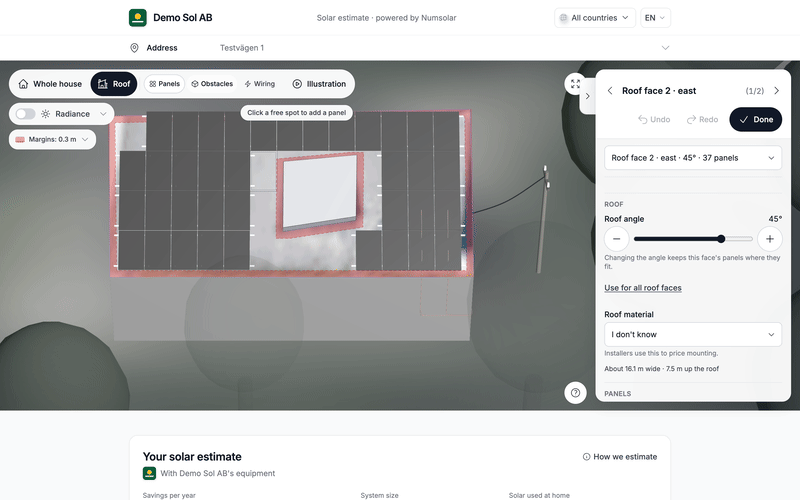Go to next roof face arrow
Image resolution: width=800 pixels, height=500 pixels.
(x=777, y=91)
